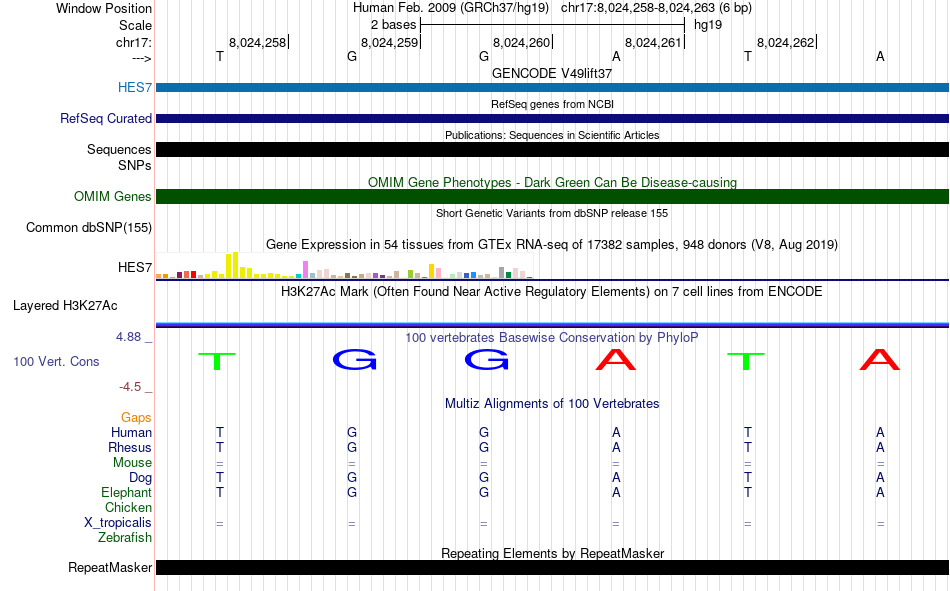Click the first red A in conservation logo
Image resolution: width=950 pixels, height=591 pixels.
[x=616, y=359]
